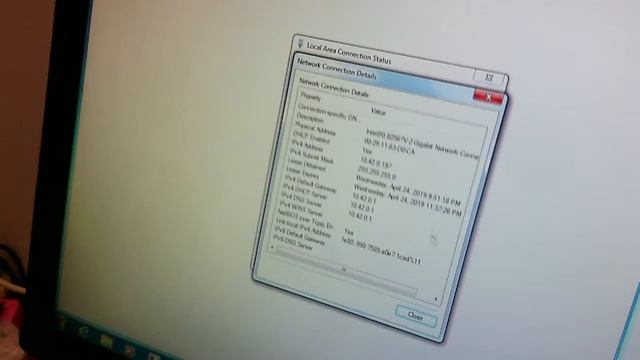Image resolution: width=640 pixels, height=360 pixels.
Task: Click the left scroll arrow of the details list
Action: point(272,247)
